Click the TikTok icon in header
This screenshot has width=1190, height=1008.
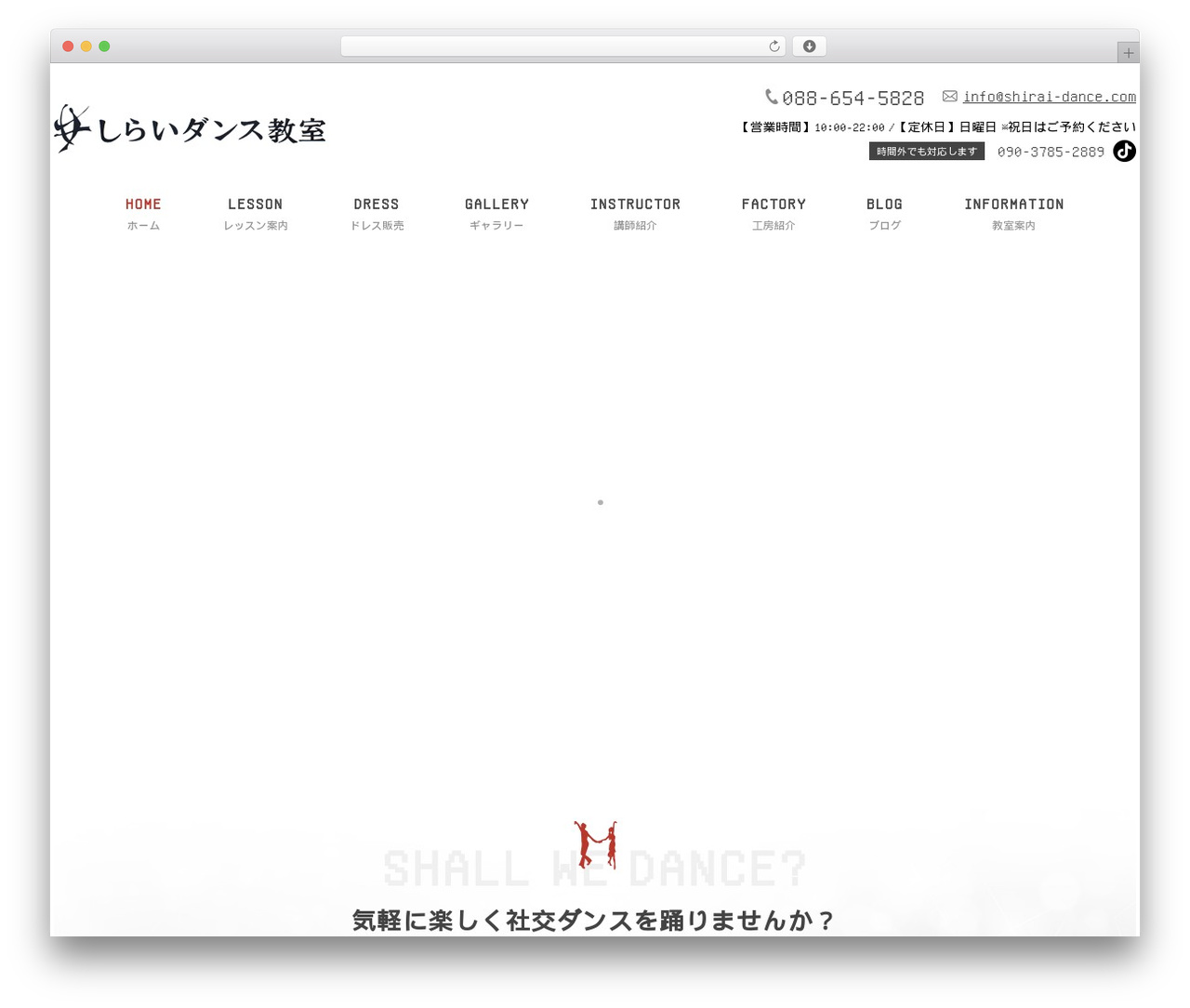(x=1124, y=151)
